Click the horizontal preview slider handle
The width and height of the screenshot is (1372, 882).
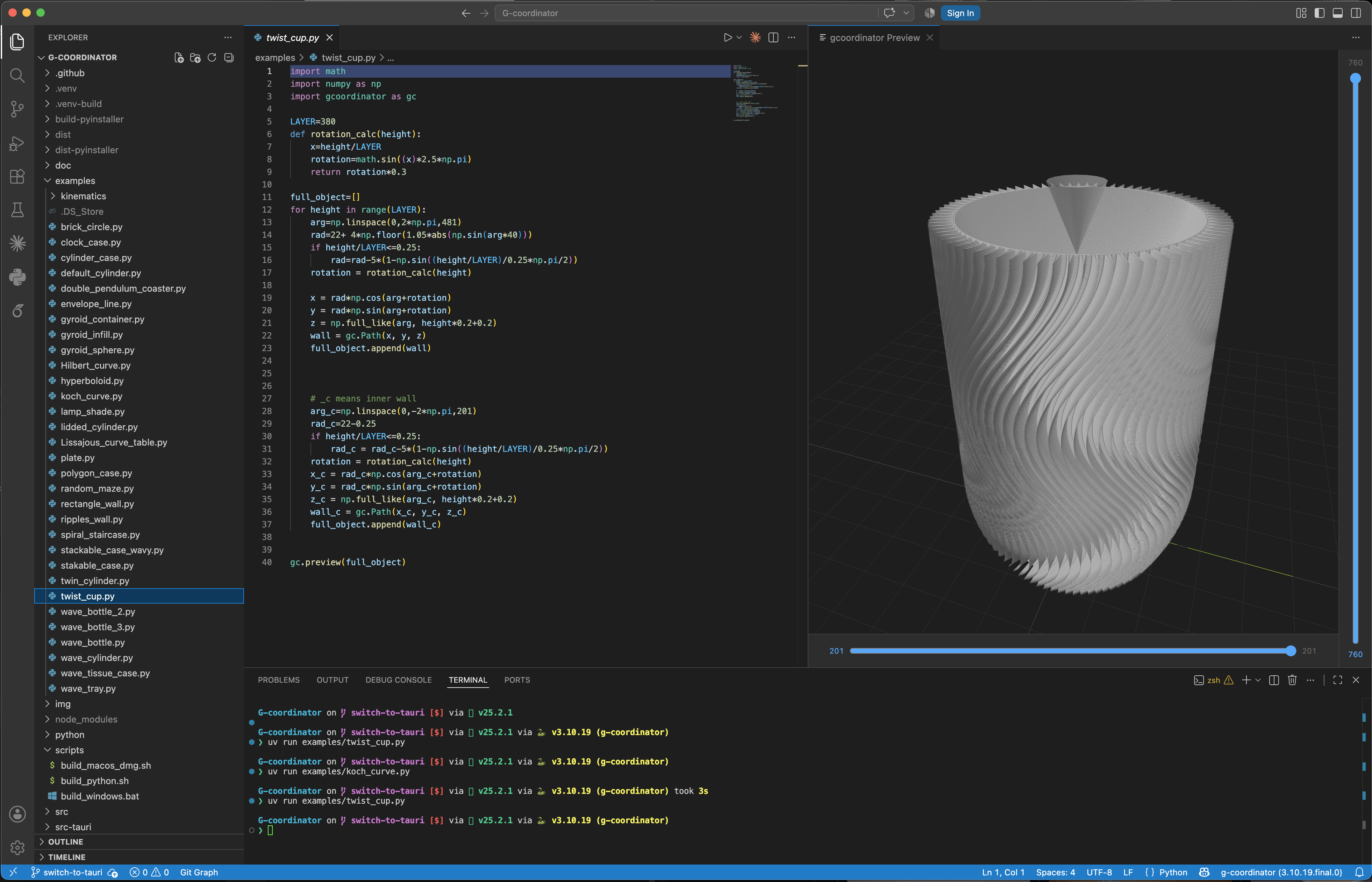point(1290,650)
